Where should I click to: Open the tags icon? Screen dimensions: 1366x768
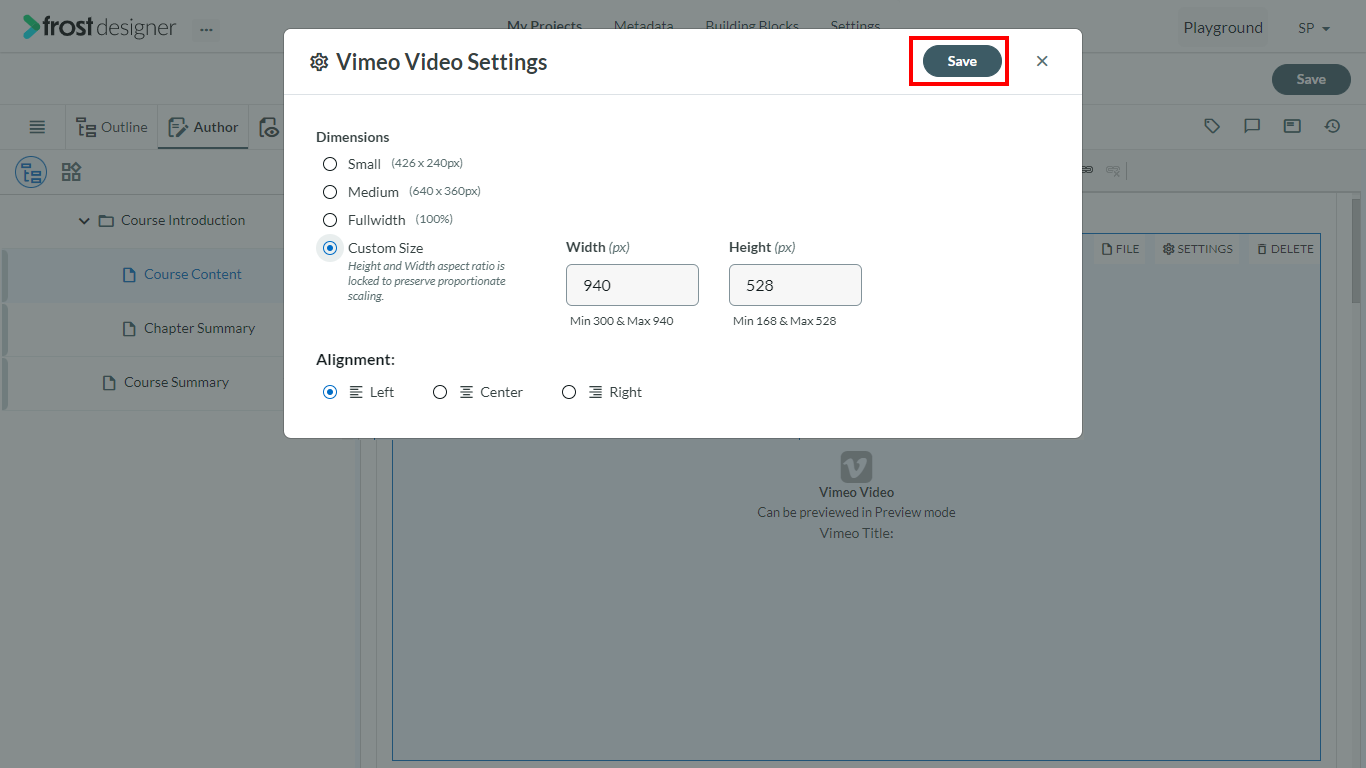click(x=1212, y=126)
